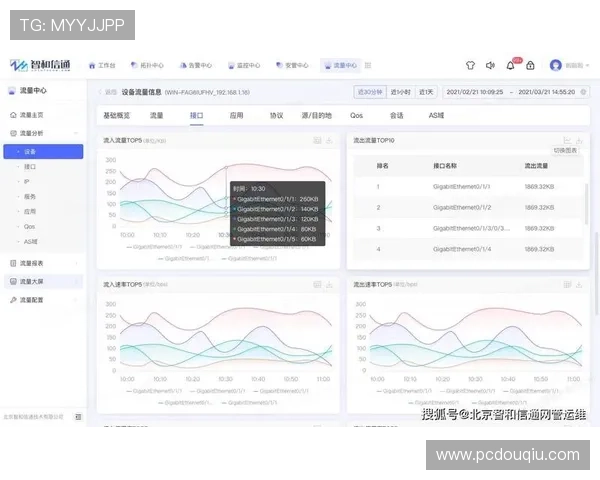Select the 近30分钟 time range button
Viewport: 600px width, 480px height.
pos(370,92)
